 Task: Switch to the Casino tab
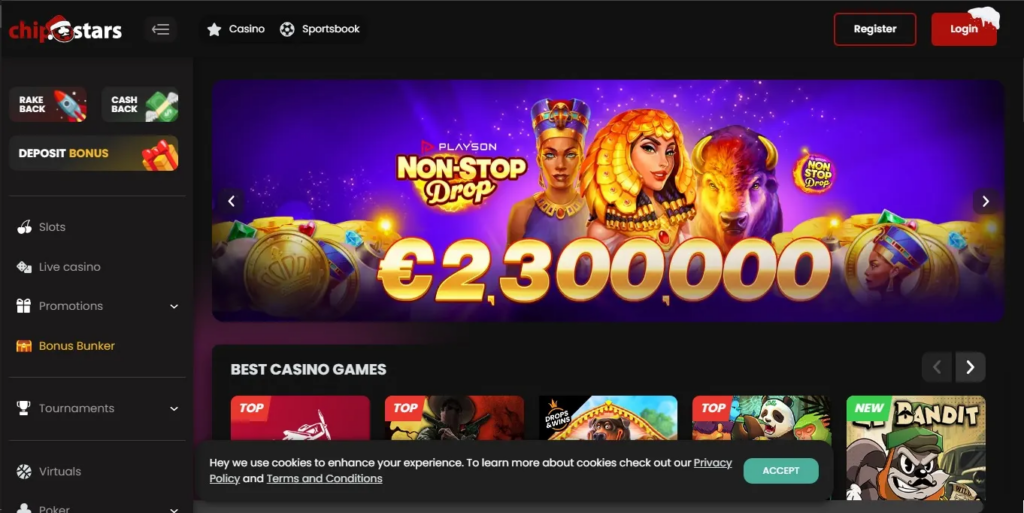[236, 29]
